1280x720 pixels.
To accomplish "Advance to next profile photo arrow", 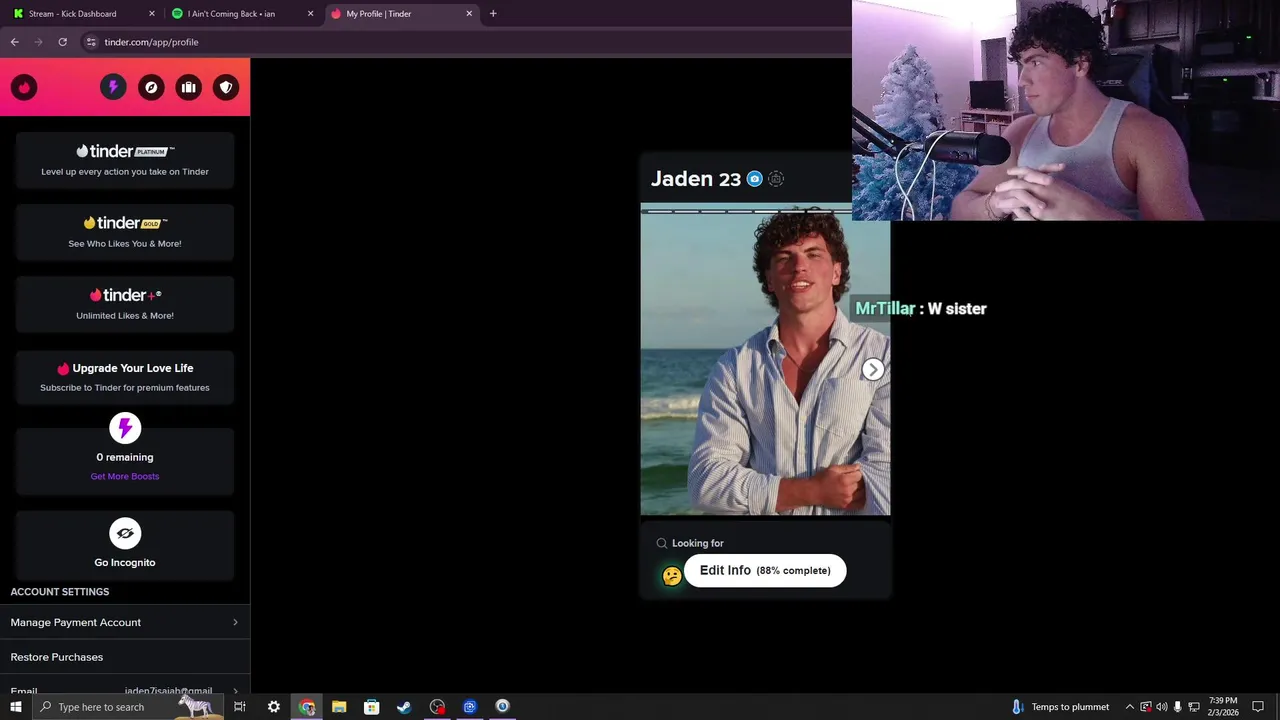I will [873, 370].
